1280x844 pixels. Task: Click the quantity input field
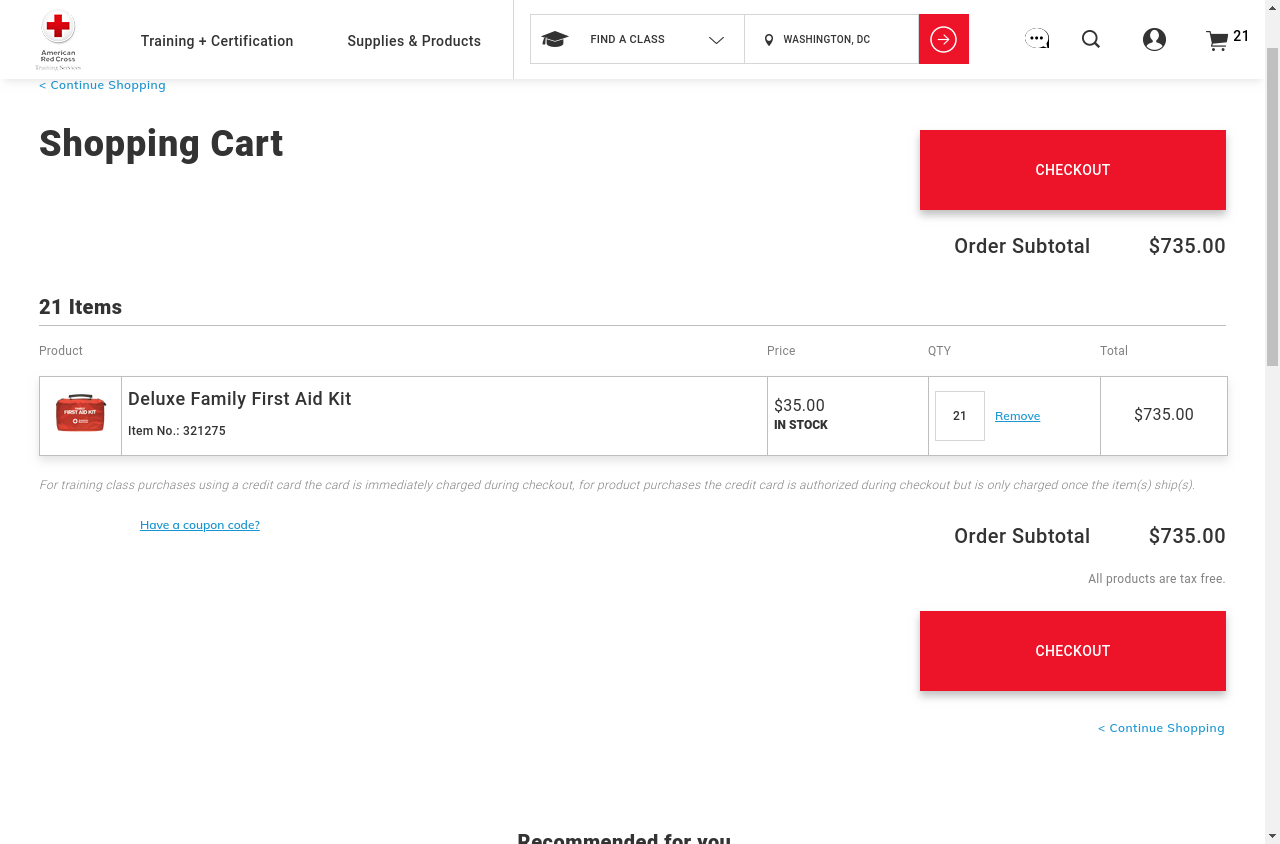click(959, 416)
